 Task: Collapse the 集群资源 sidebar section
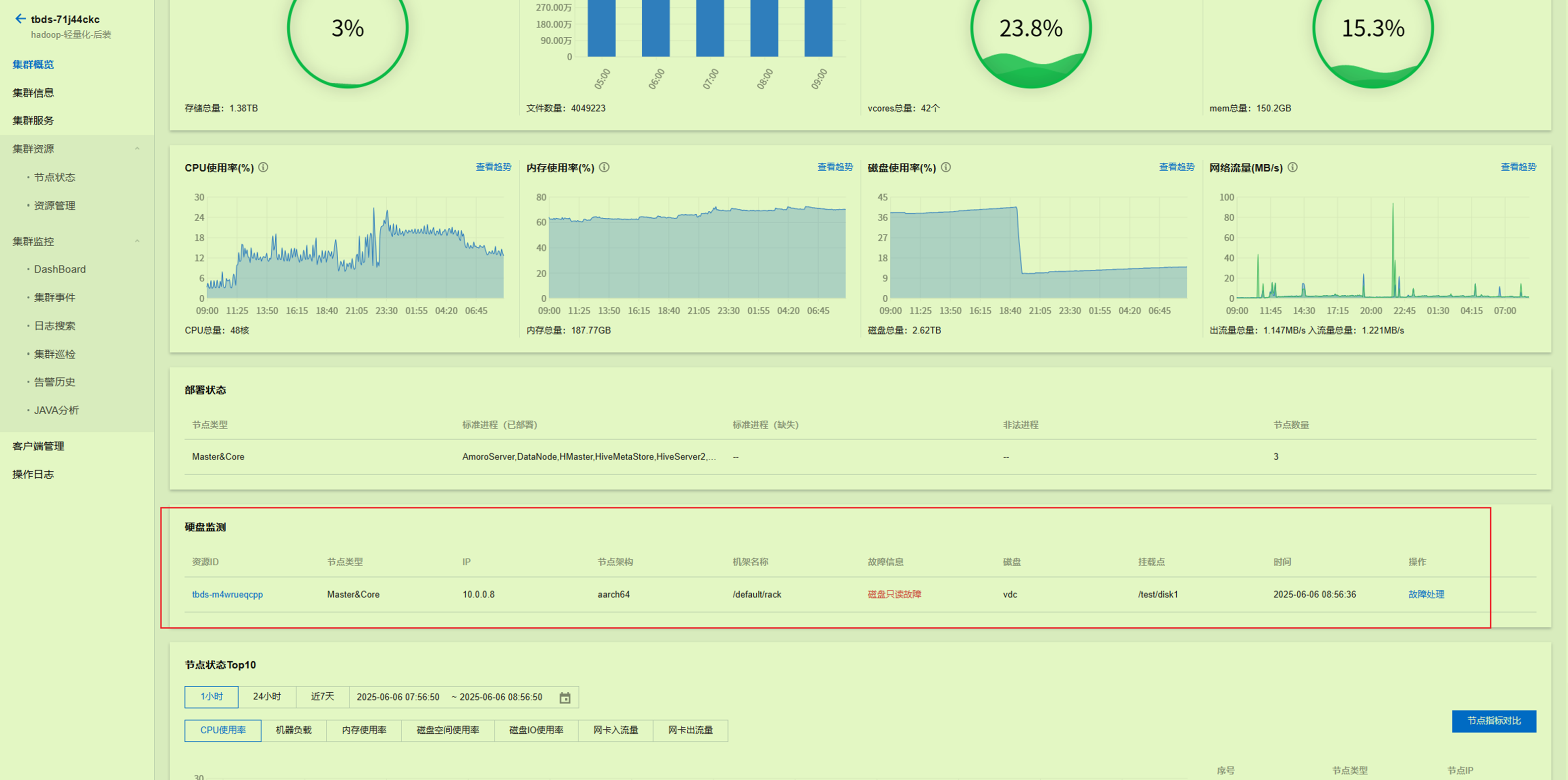pos(137,148)
